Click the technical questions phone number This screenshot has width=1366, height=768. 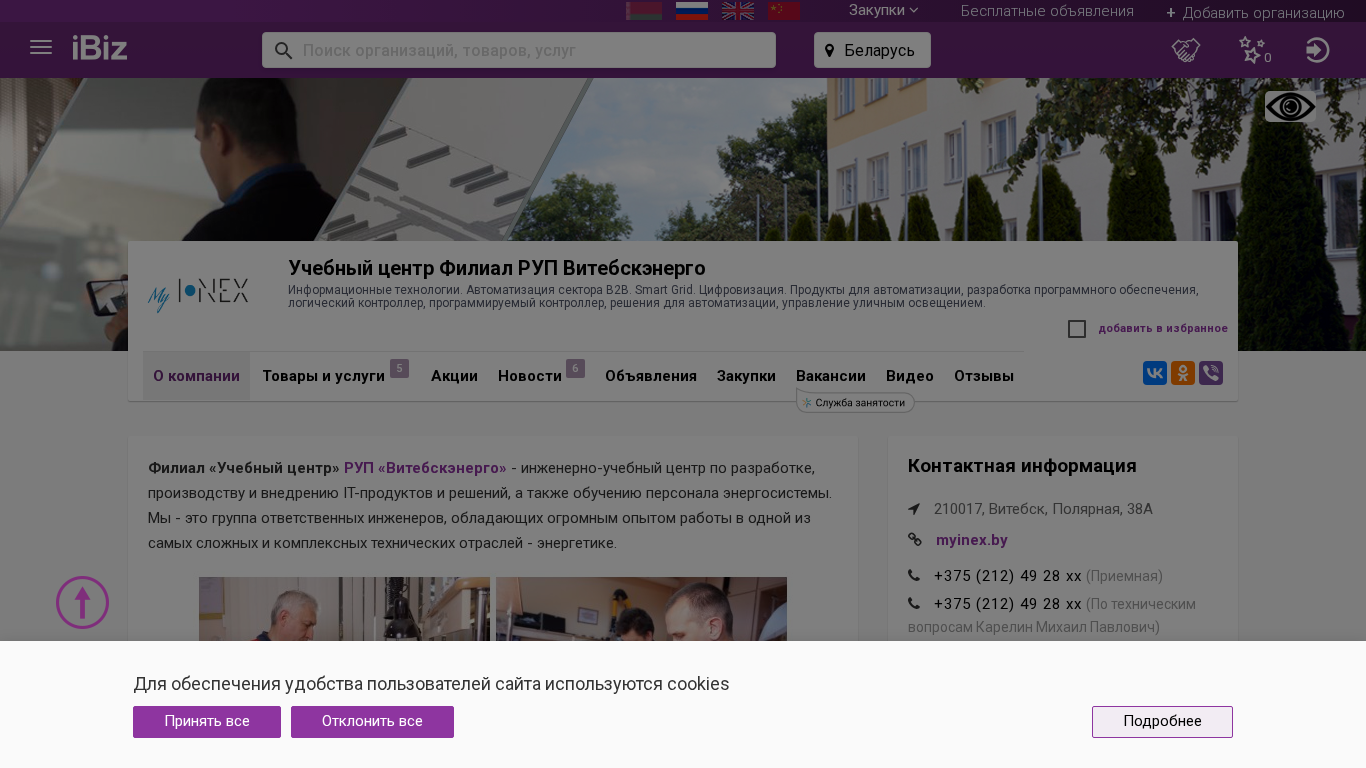1007,604
